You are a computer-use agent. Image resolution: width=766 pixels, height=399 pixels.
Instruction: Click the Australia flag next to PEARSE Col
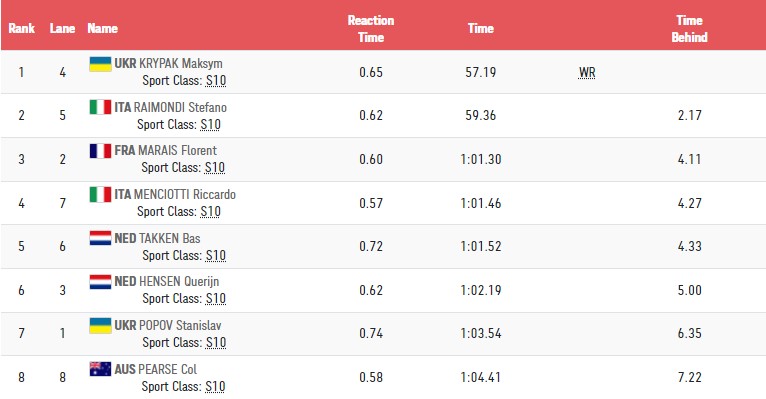pos(100,369)
